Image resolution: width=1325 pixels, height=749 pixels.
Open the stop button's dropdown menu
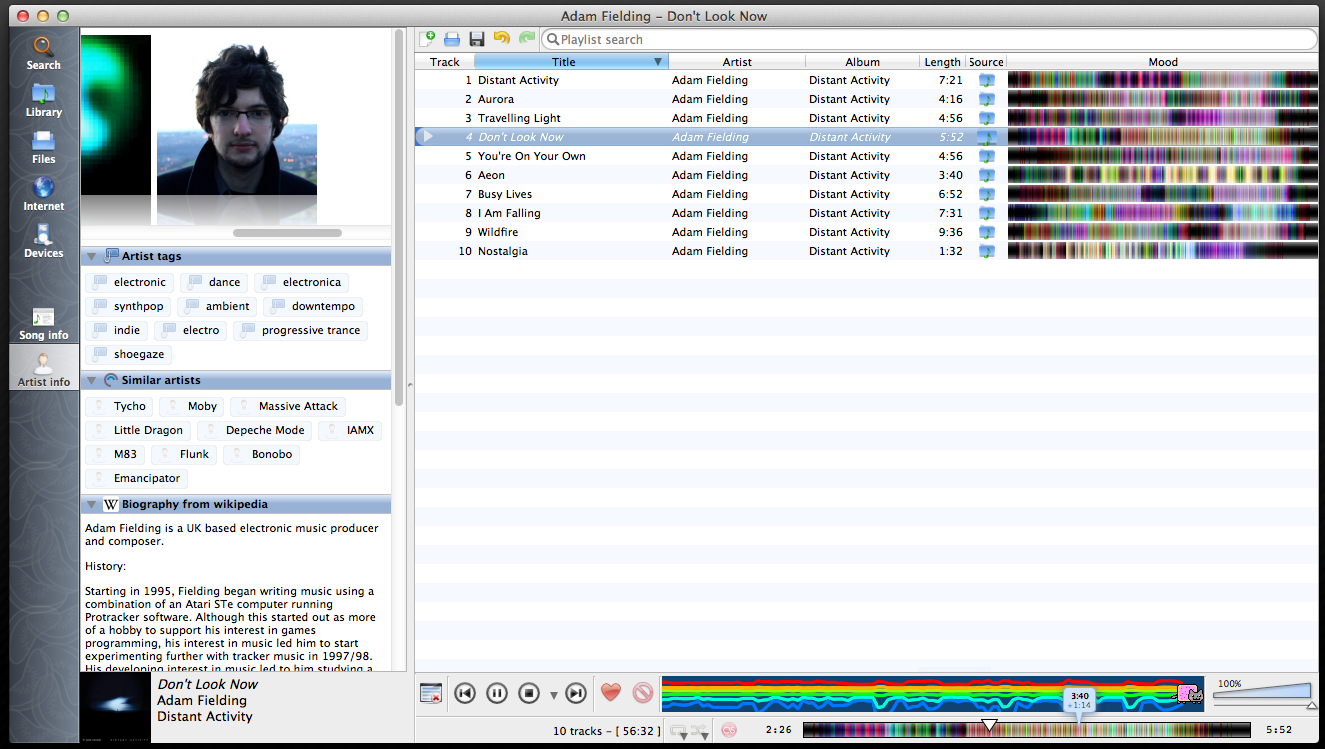pyautogui.click(x=553, y=694)
